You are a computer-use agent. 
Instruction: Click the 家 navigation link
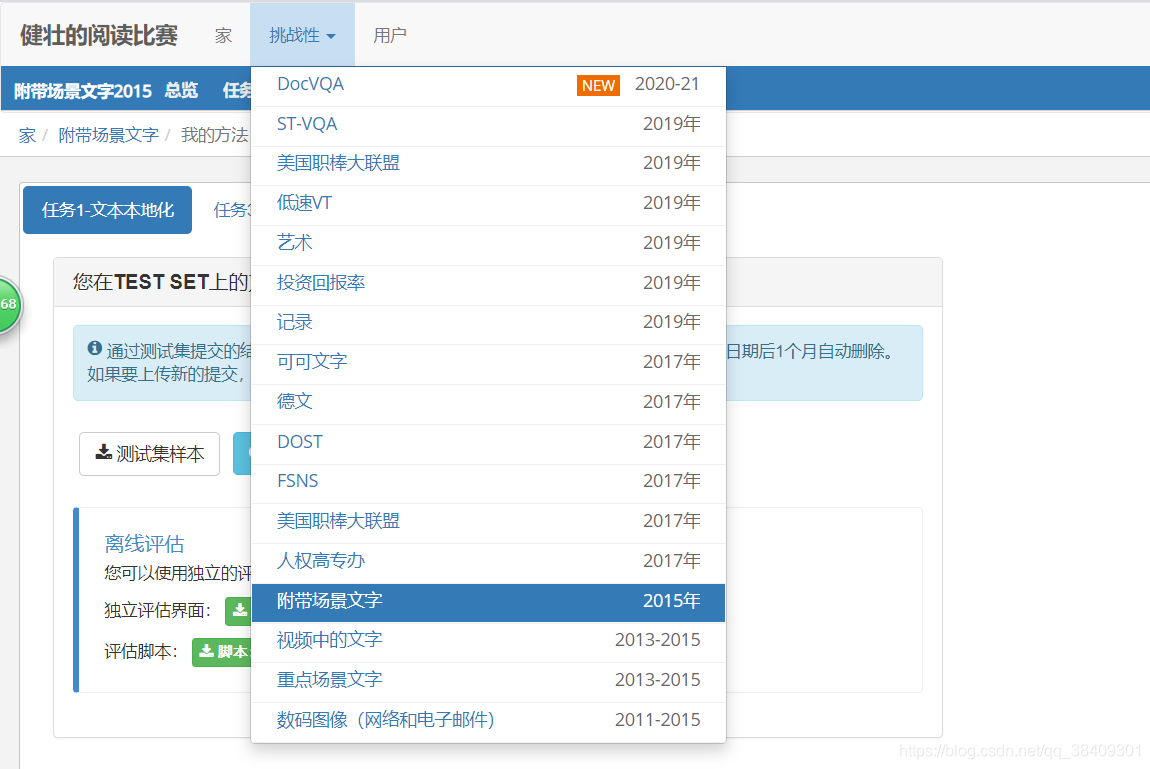[x=223, y=35]
